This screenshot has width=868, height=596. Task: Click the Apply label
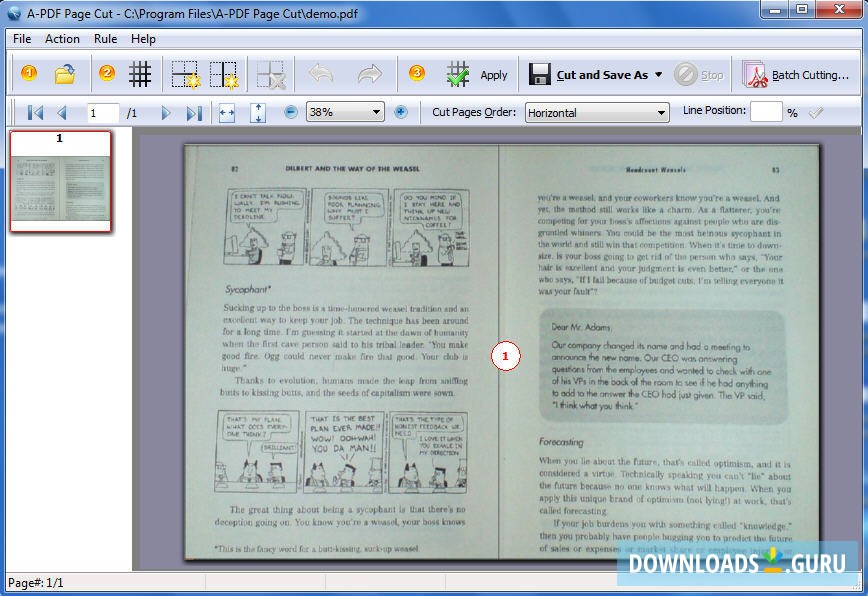coord(494,75)
